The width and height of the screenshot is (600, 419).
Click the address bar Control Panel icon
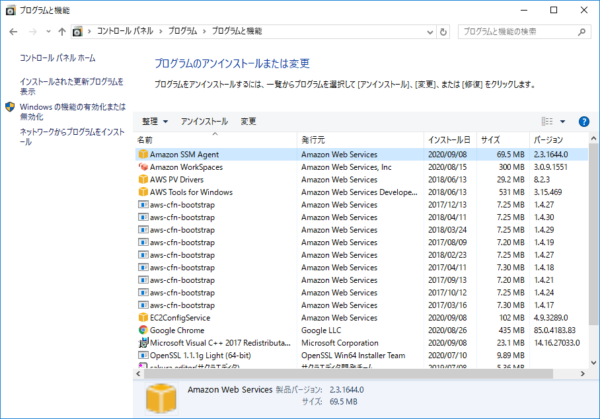click(x=78, y=31)
